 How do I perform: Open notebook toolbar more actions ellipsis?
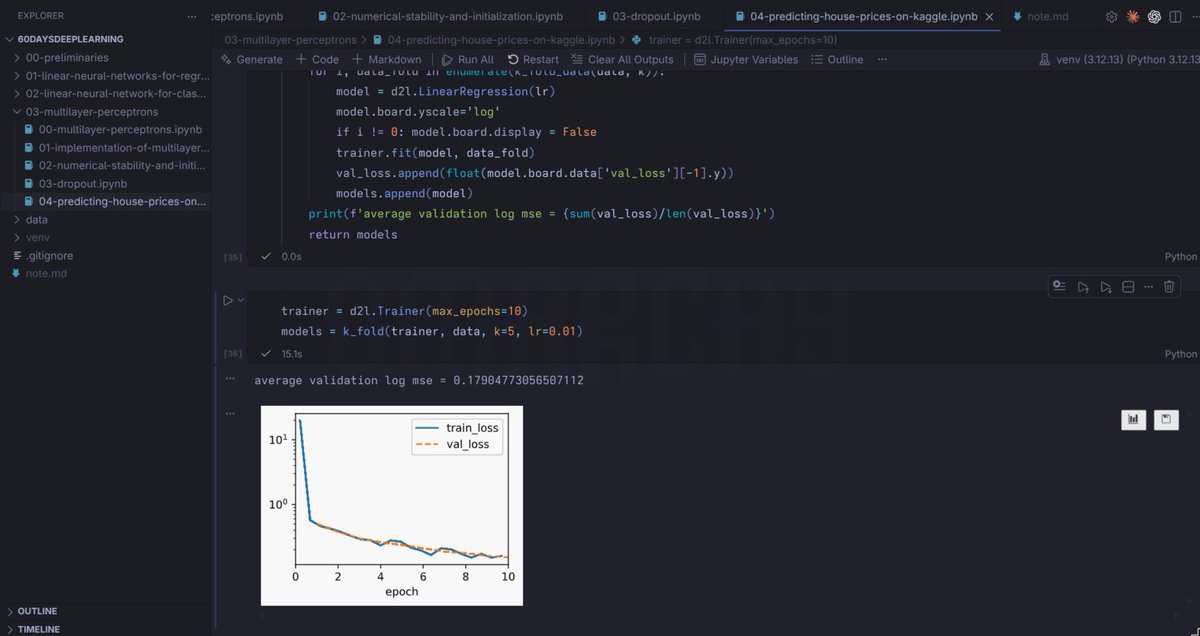pos(883,59)
